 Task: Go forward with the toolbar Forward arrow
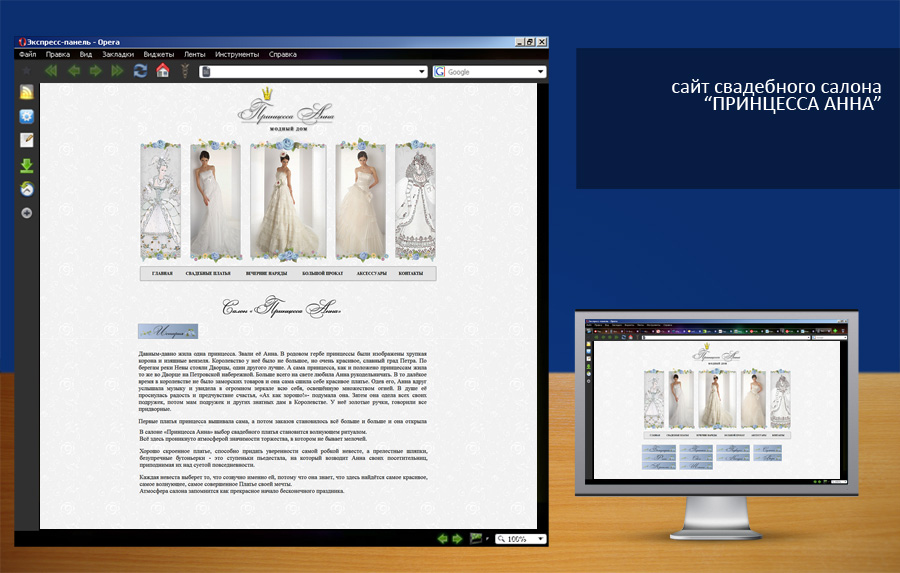95,71
